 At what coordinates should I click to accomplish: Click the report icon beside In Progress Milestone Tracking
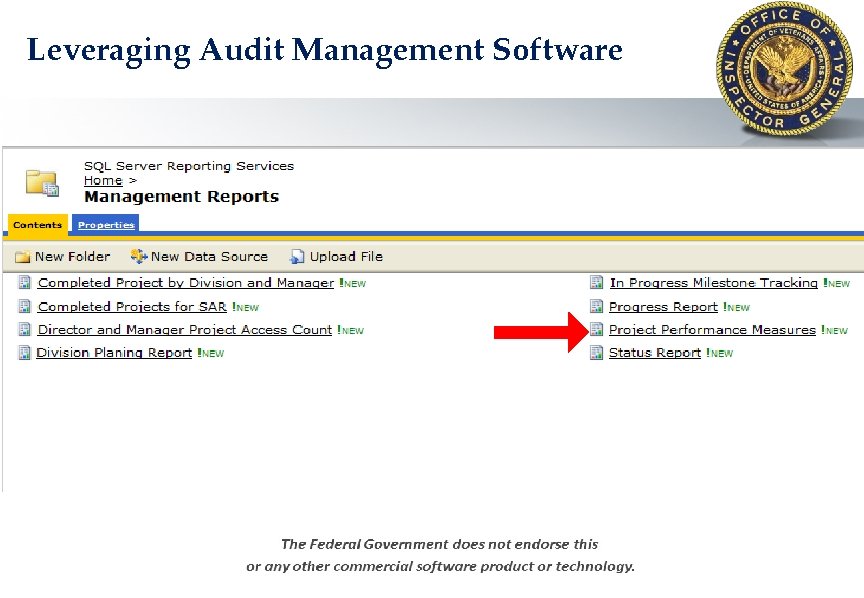point(596,282)
